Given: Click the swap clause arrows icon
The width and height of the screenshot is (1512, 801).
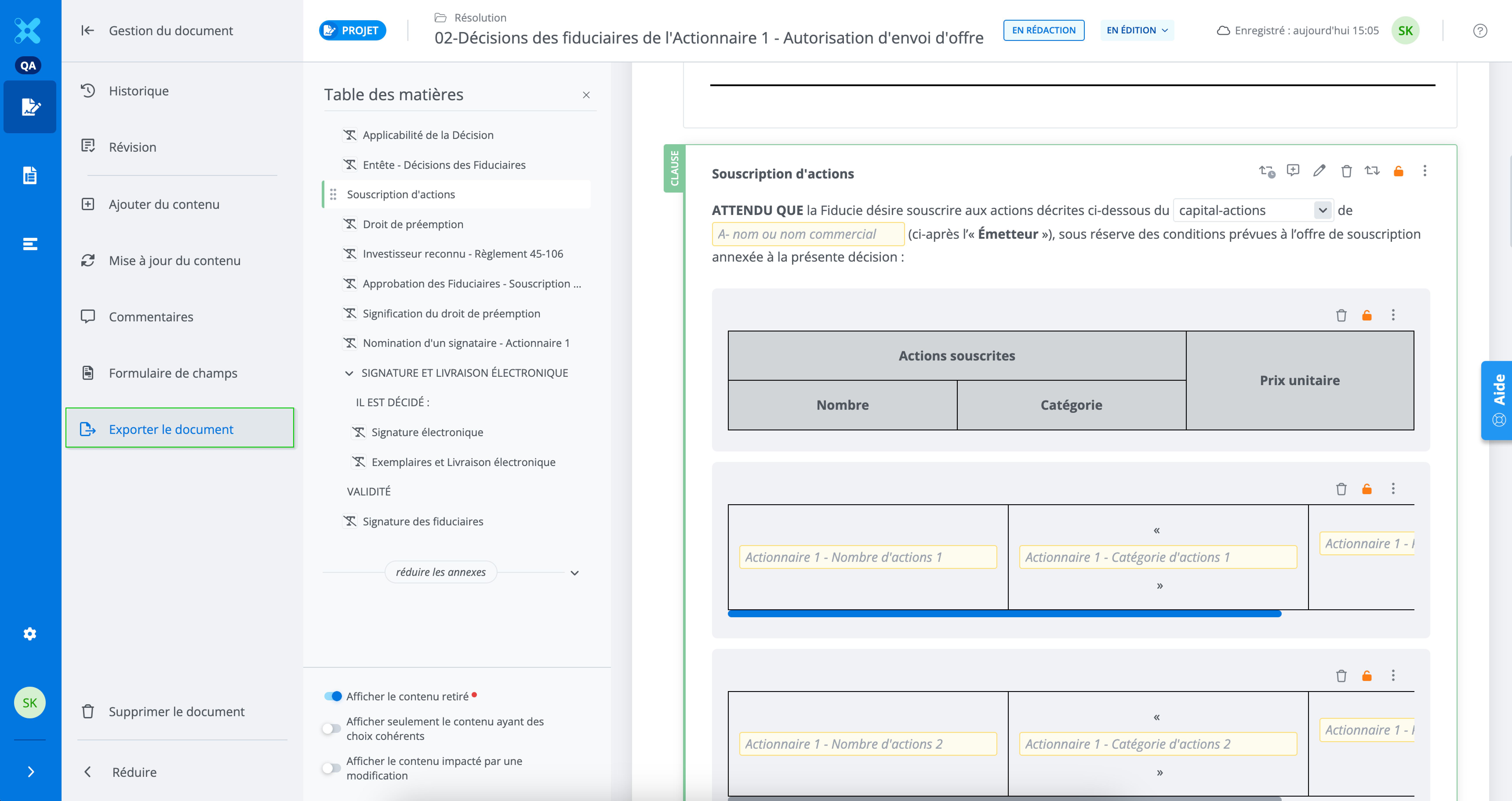Looking at the screenshot, I should point(1372,171).
